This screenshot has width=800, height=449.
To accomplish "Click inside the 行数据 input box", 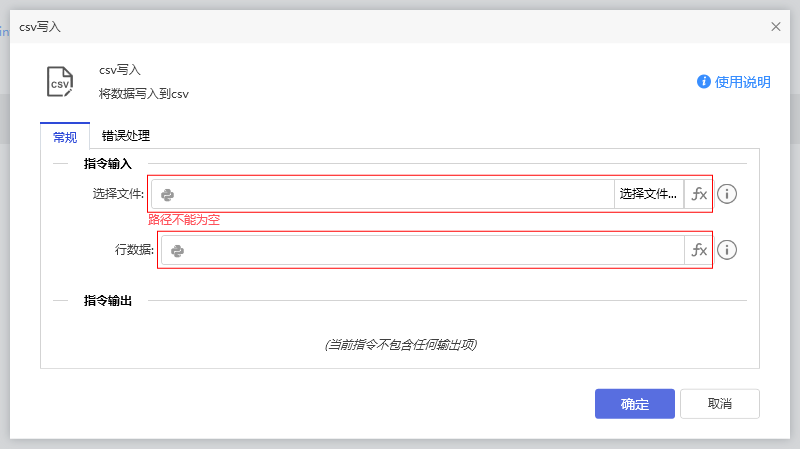I will (x=430, y=250).
